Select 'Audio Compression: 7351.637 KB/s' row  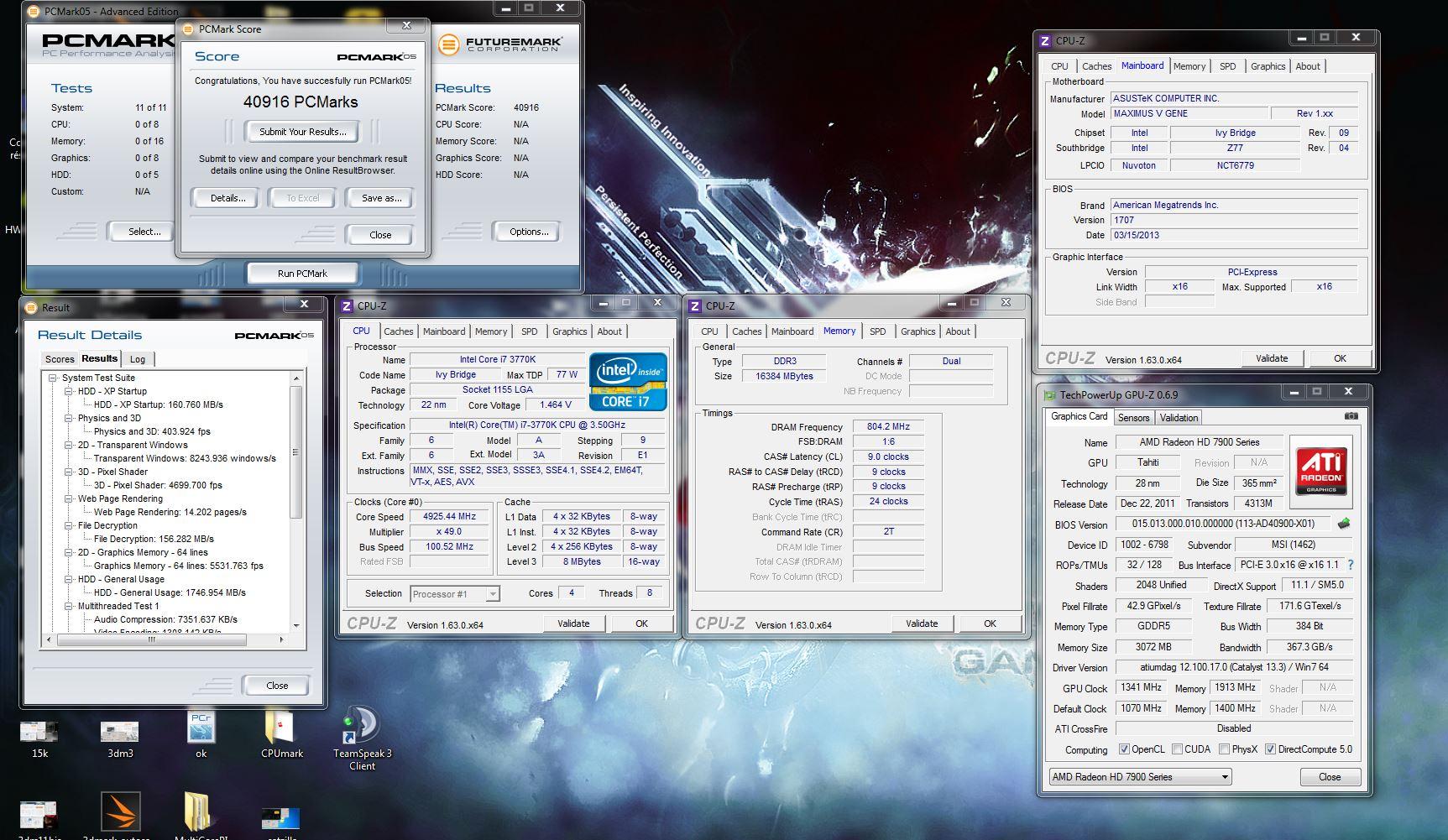coord(165,619)
